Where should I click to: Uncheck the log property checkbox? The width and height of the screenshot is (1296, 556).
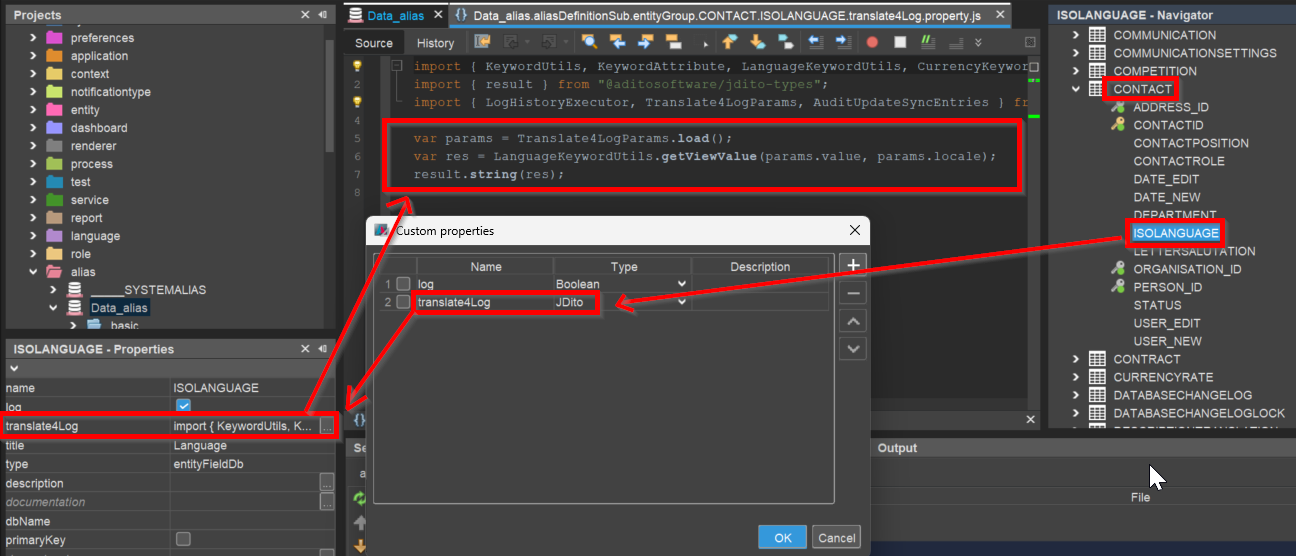click(x=183, y=406)
